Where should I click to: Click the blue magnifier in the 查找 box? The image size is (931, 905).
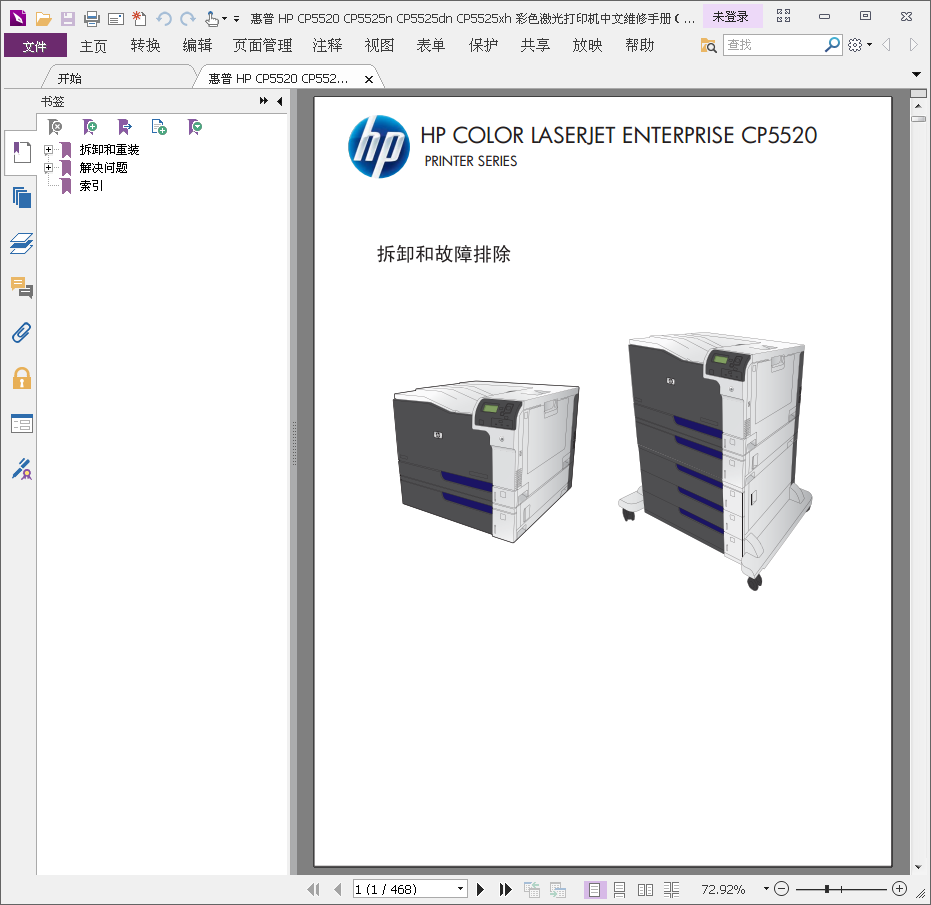[x=832, y=45]
